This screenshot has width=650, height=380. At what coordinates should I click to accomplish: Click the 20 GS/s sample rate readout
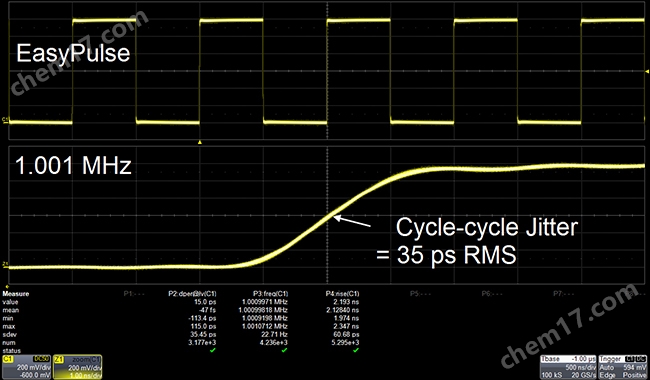coord(584,375)
